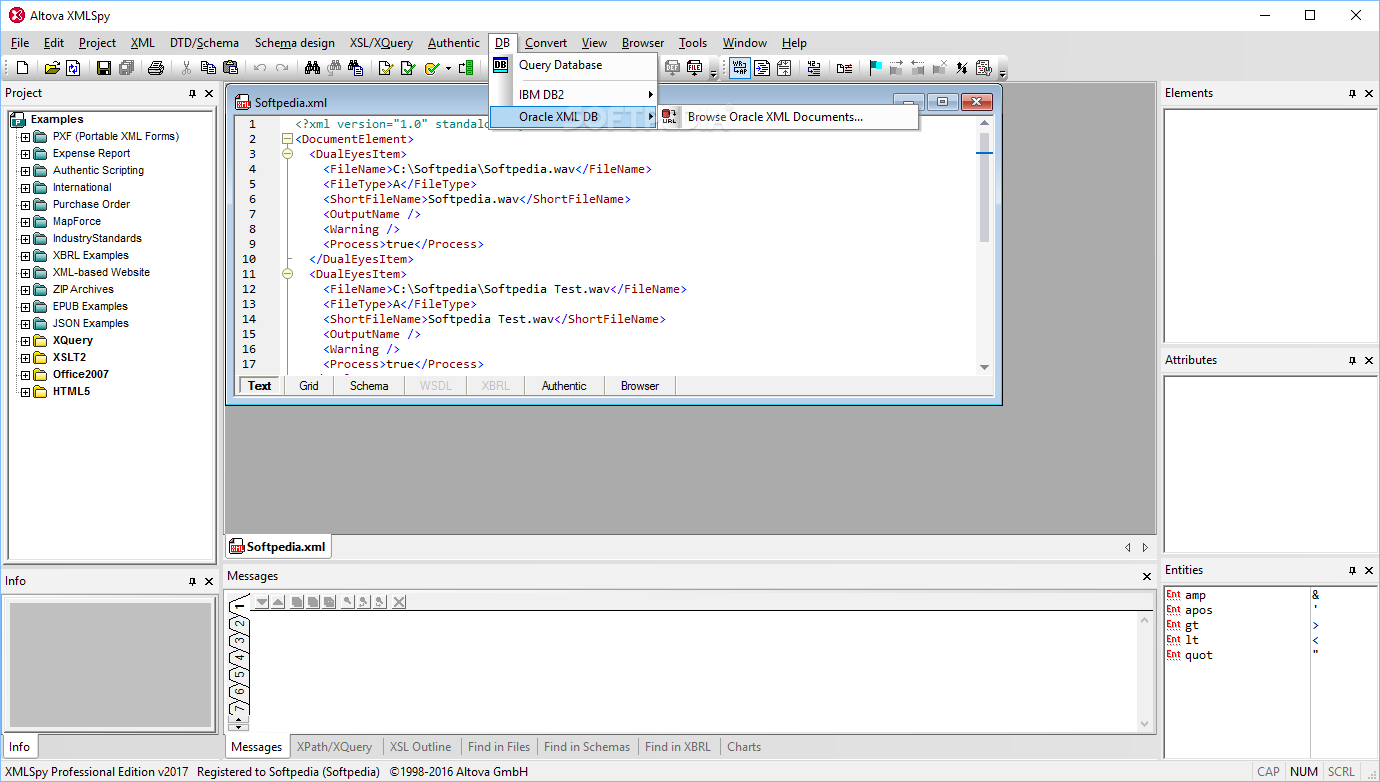Create a new document with the blank page icon
The image size is (1380, 782).
click(x=22, y=68)
